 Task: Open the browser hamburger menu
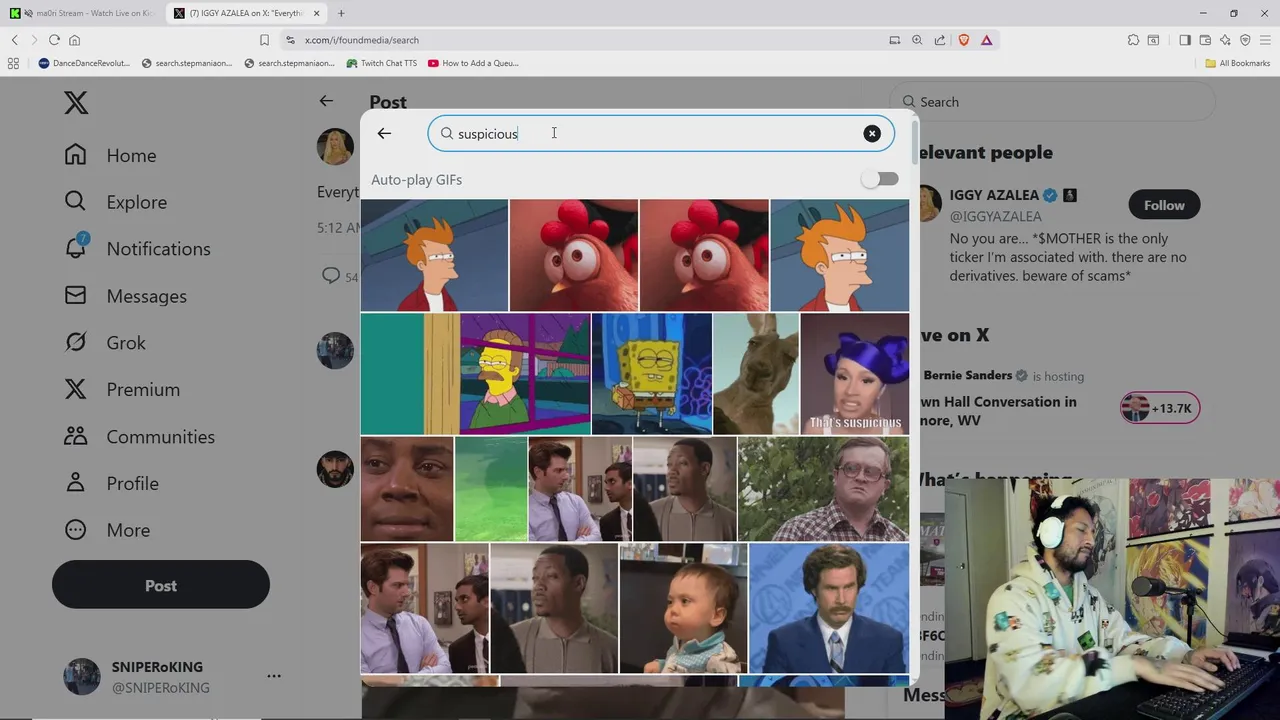click(1265, 40)
